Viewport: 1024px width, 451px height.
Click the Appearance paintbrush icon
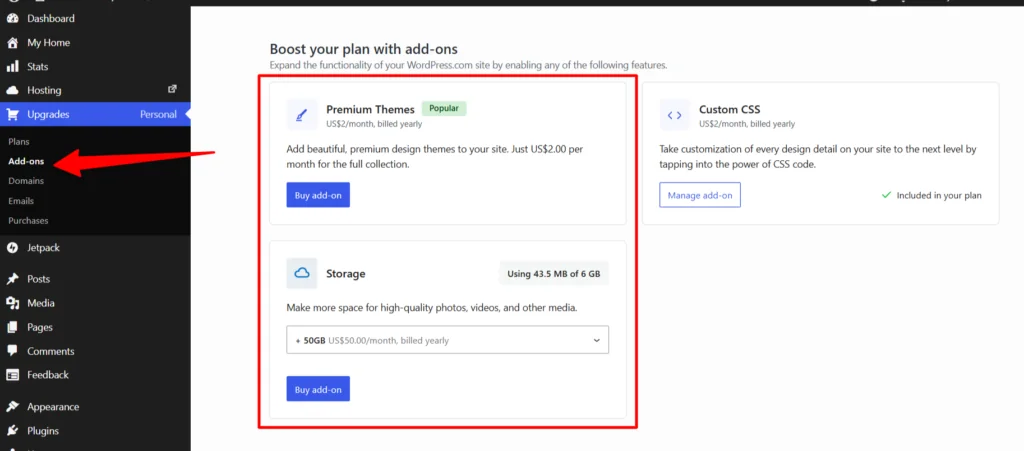coord(12,407)
